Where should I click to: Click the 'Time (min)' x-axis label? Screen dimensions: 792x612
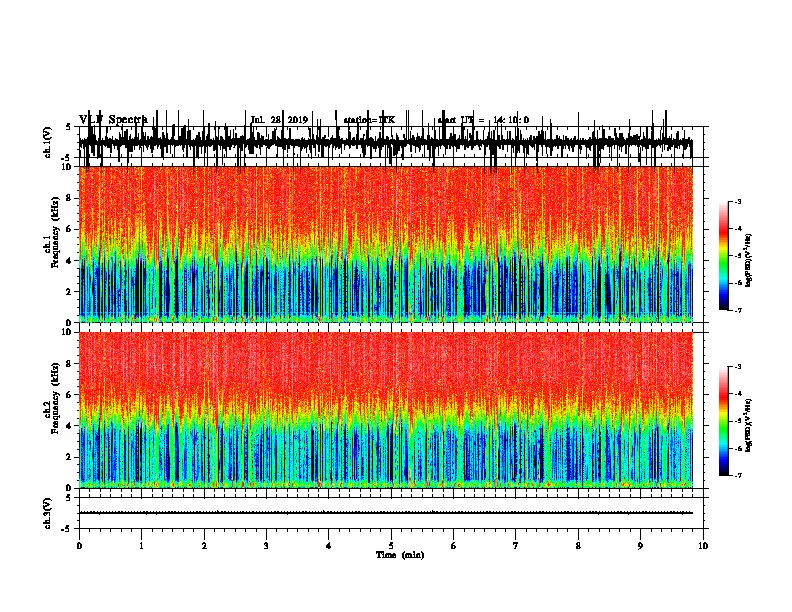400,555
